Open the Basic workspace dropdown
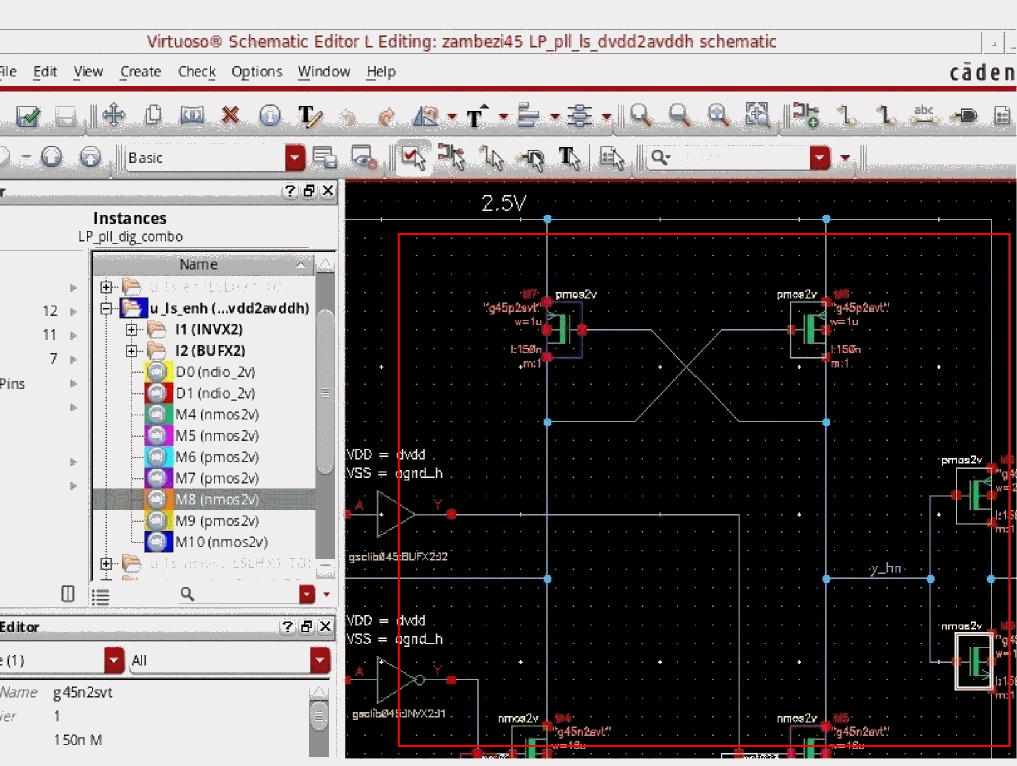This screenshot has width=1017, height=766. click(295, 158)
